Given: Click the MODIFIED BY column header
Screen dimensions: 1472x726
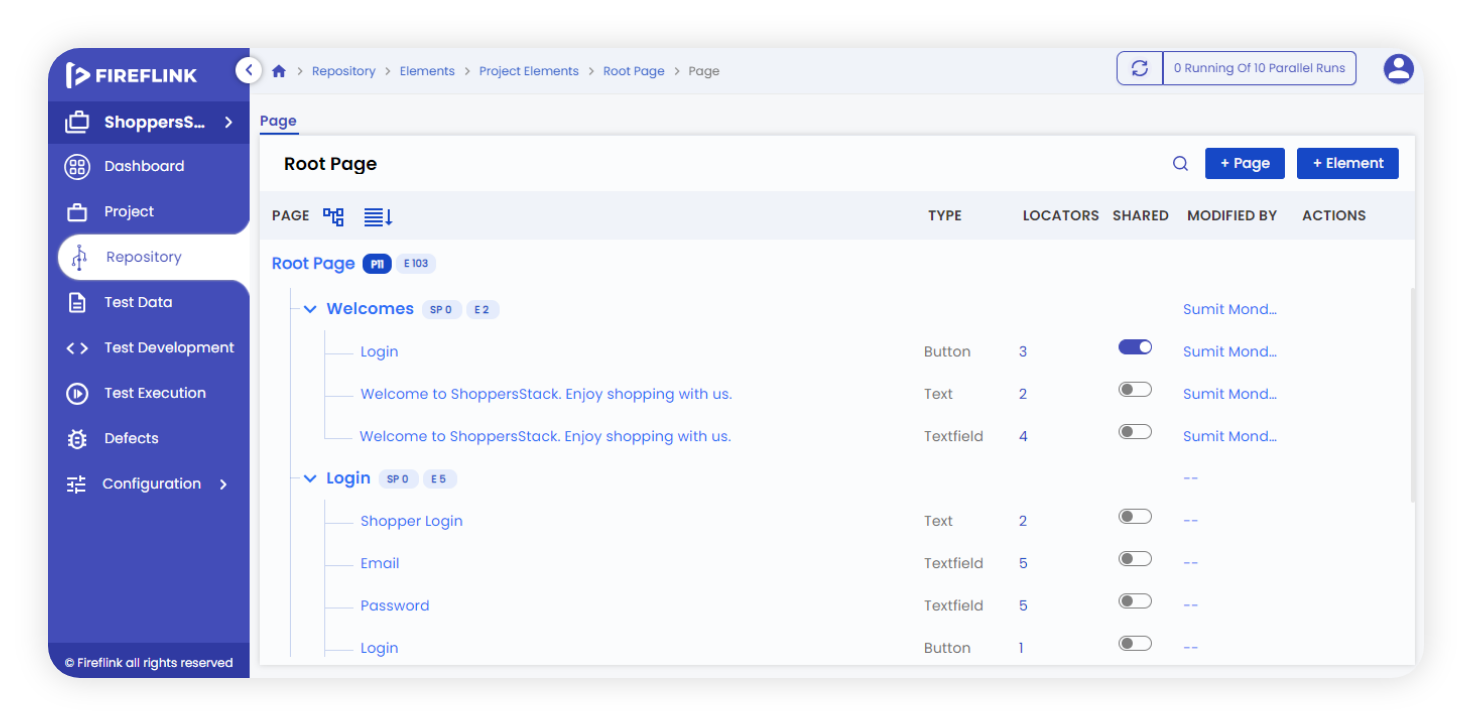Looking at the screenshot, I should pyautogui.click(x=1232, y=216).
